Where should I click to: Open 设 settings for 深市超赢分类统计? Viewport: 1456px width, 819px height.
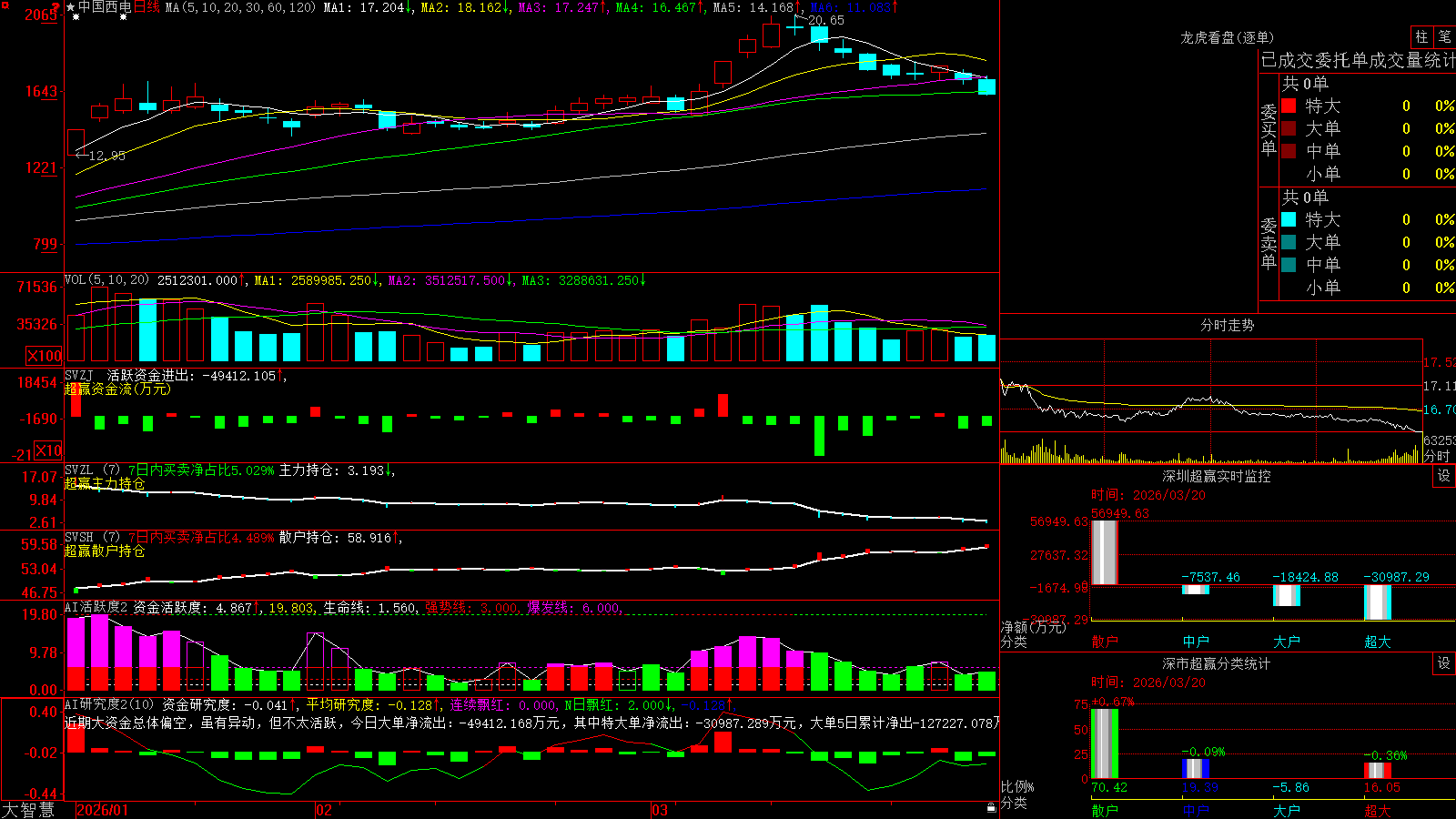click(1444, 663)
